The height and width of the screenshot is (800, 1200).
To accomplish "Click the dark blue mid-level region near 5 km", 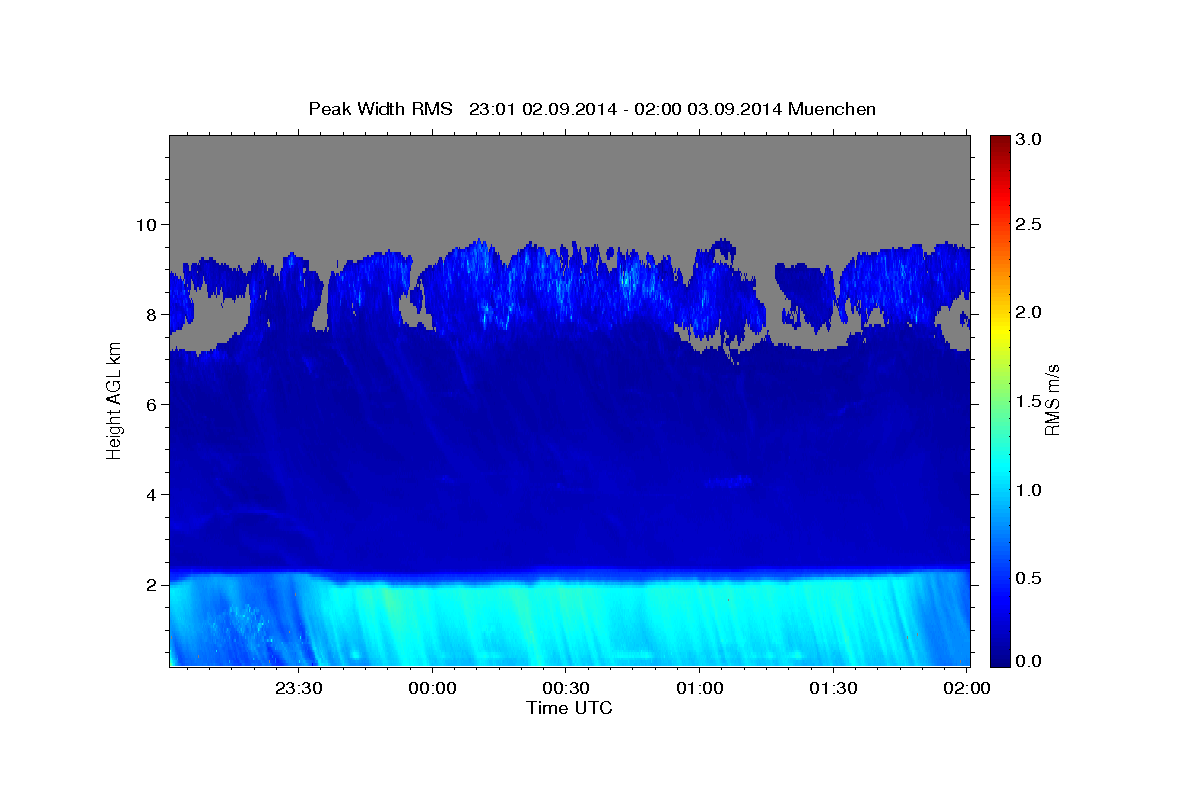I will point(569,450).
